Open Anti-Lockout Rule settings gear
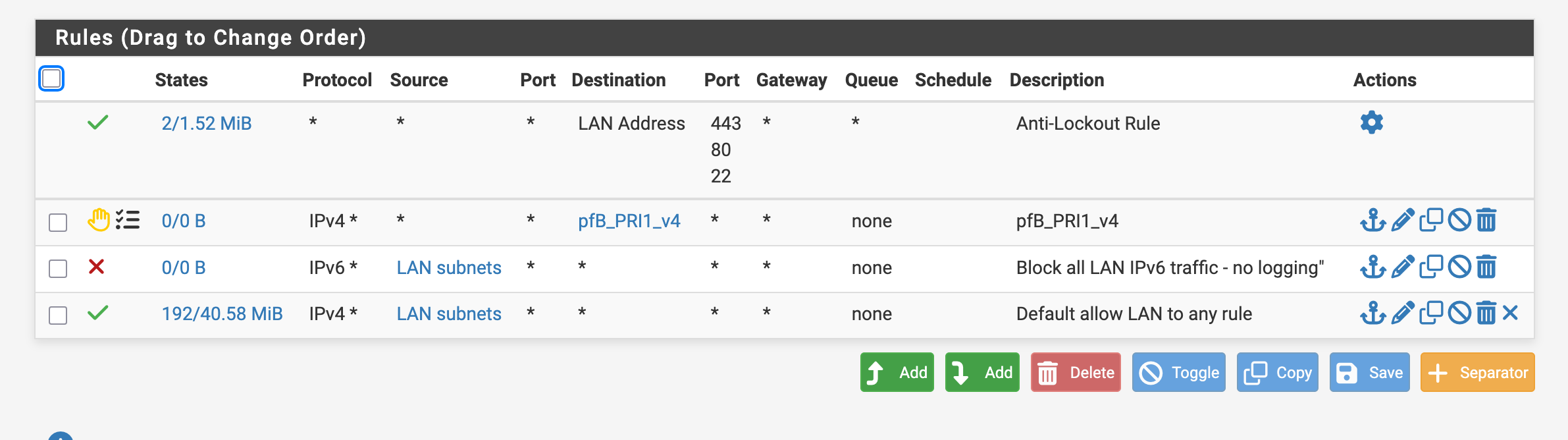This screenshot has width=1568, height=440. [1371, 123]
